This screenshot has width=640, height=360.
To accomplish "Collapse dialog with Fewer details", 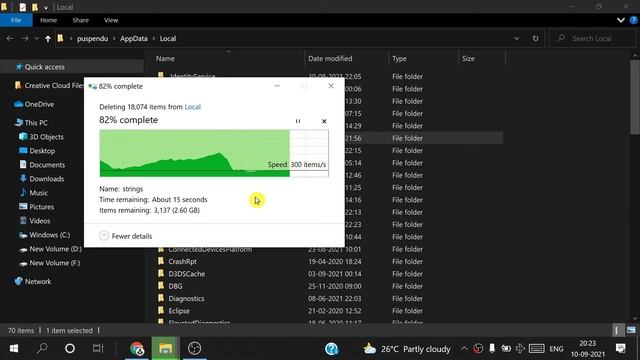I will (x=126, y=236).
